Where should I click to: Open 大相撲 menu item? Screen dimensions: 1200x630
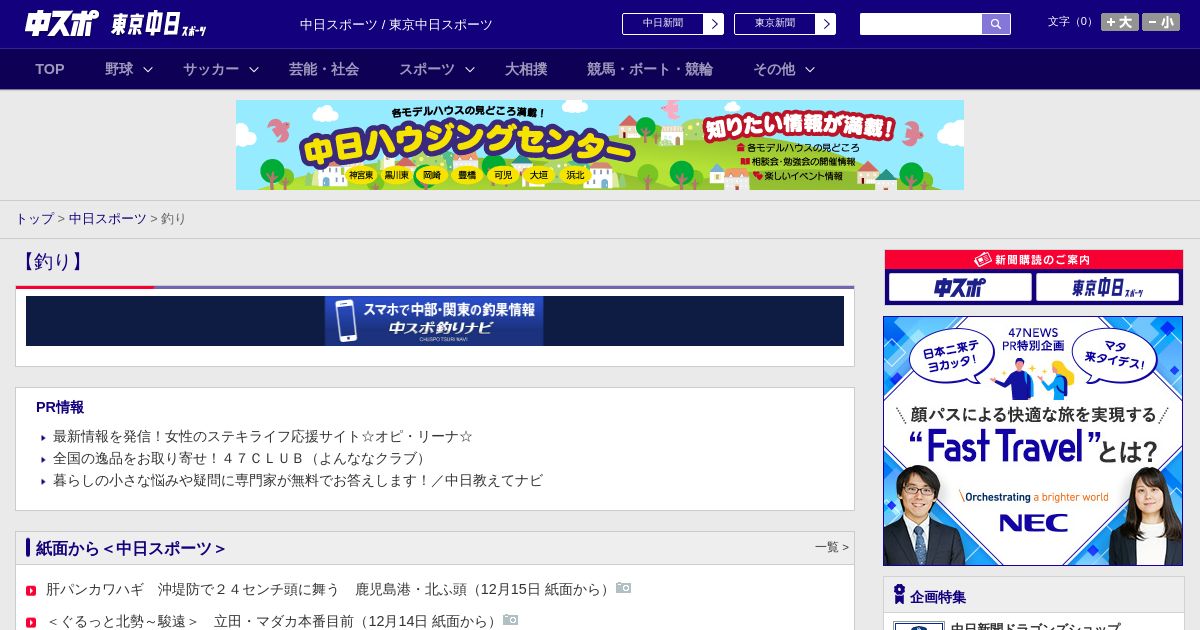point(526,69)
